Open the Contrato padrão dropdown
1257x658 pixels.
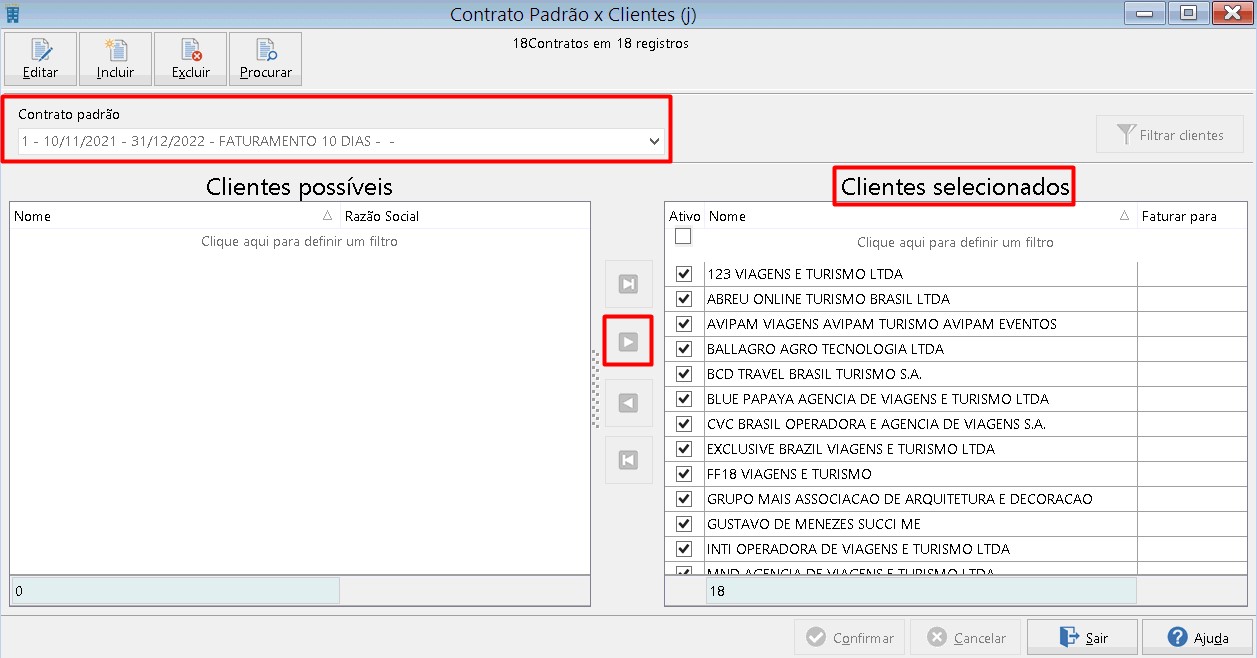click(x=655, y=141)
